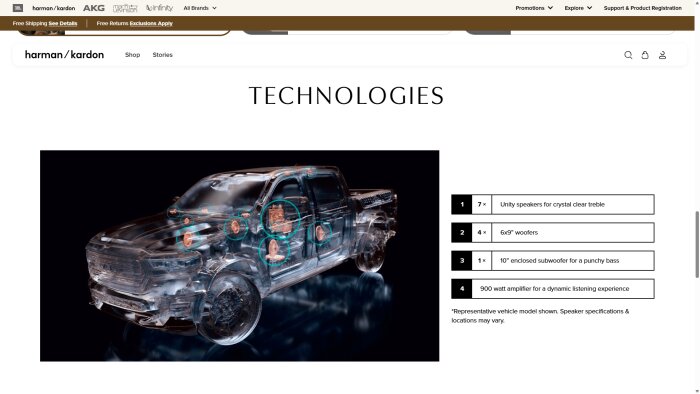Expand the All Brands dropdown

(x=200, y=8)
